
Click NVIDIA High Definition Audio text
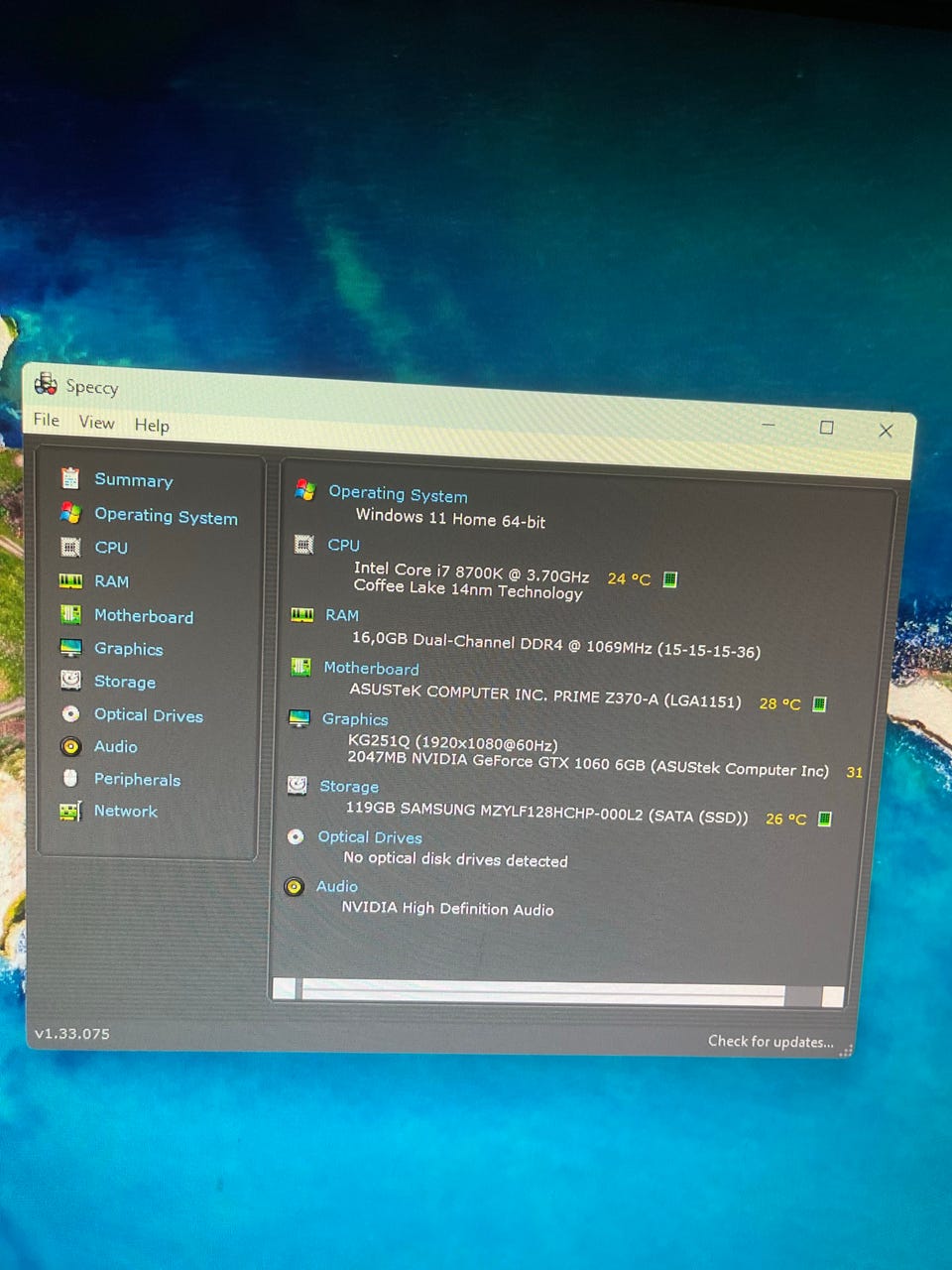[447, 908]
